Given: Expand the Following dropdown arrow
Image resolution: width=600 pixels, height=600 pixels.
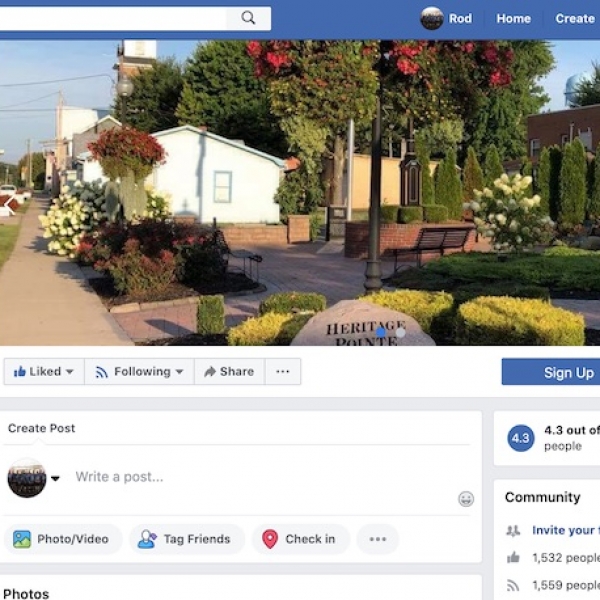Looking at the screenshot, I should pos(179,372).
